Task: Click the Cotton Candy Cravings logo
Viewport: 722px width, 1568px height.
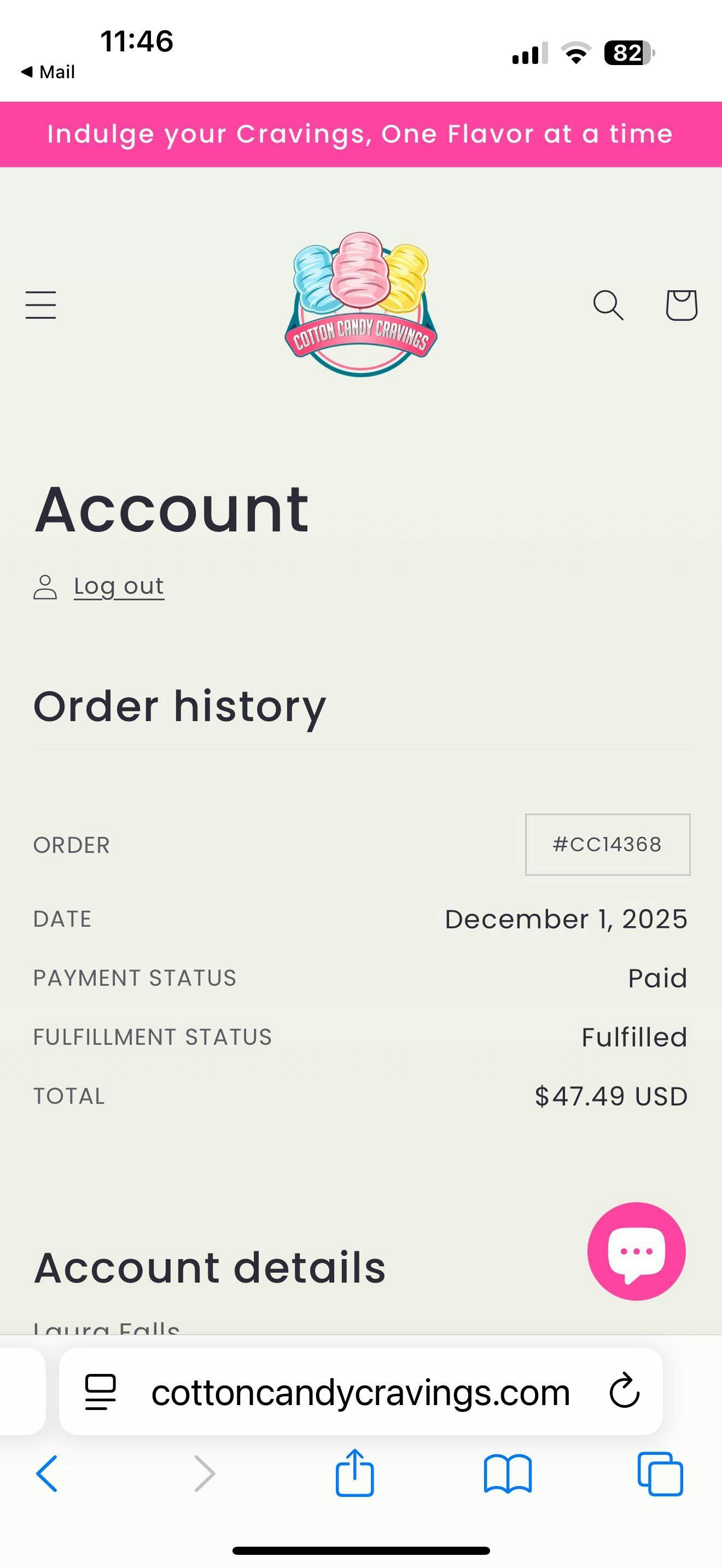Action: click(360, 305)
